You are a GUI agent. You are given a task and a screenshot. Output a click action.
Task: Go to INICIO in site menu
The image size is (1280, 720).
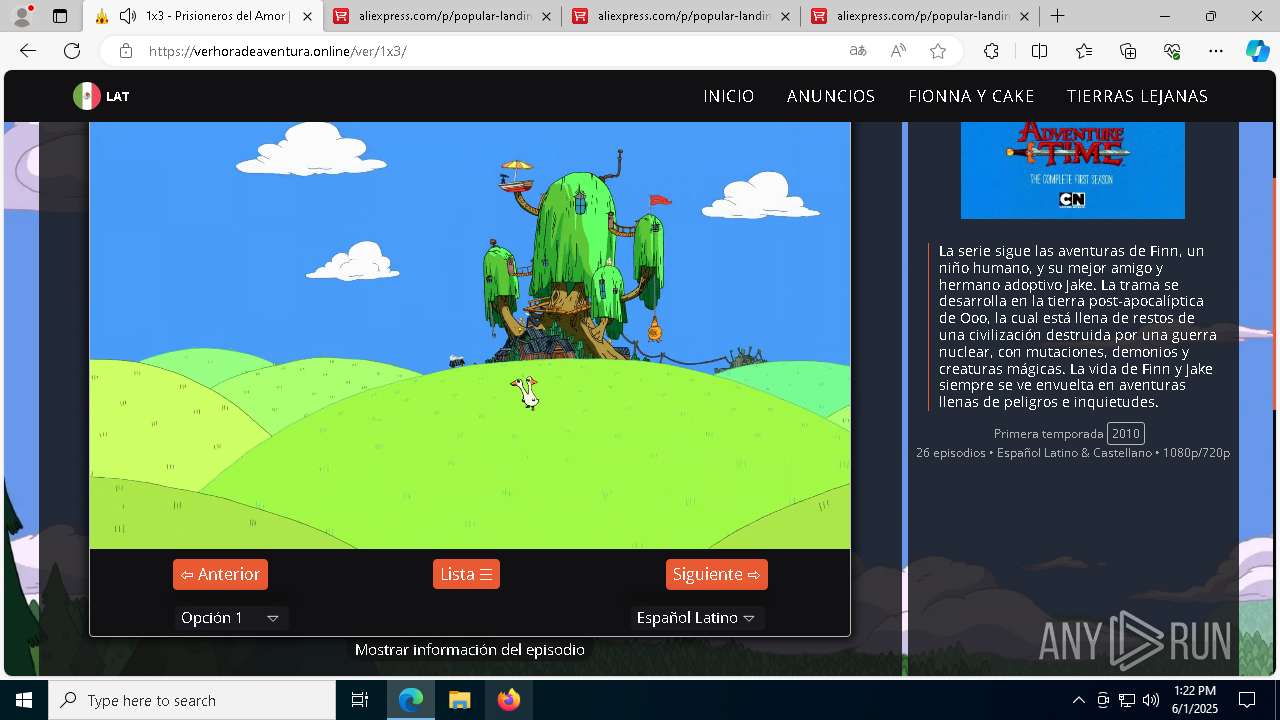click(x=729, y=96)
